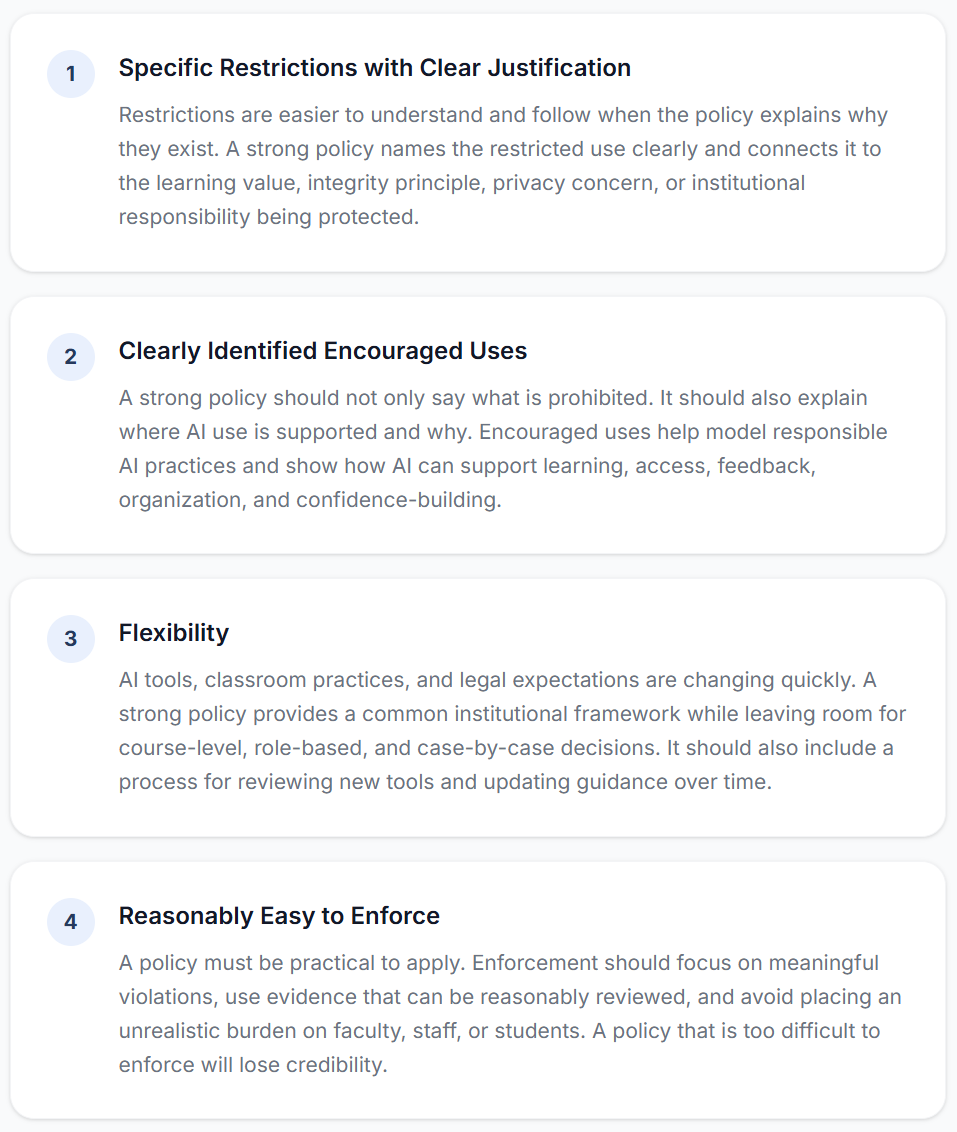Click the phrase 'responsibility being protected.'
This screenshot has width=957, height=1132.
click(x=268, y=217)
